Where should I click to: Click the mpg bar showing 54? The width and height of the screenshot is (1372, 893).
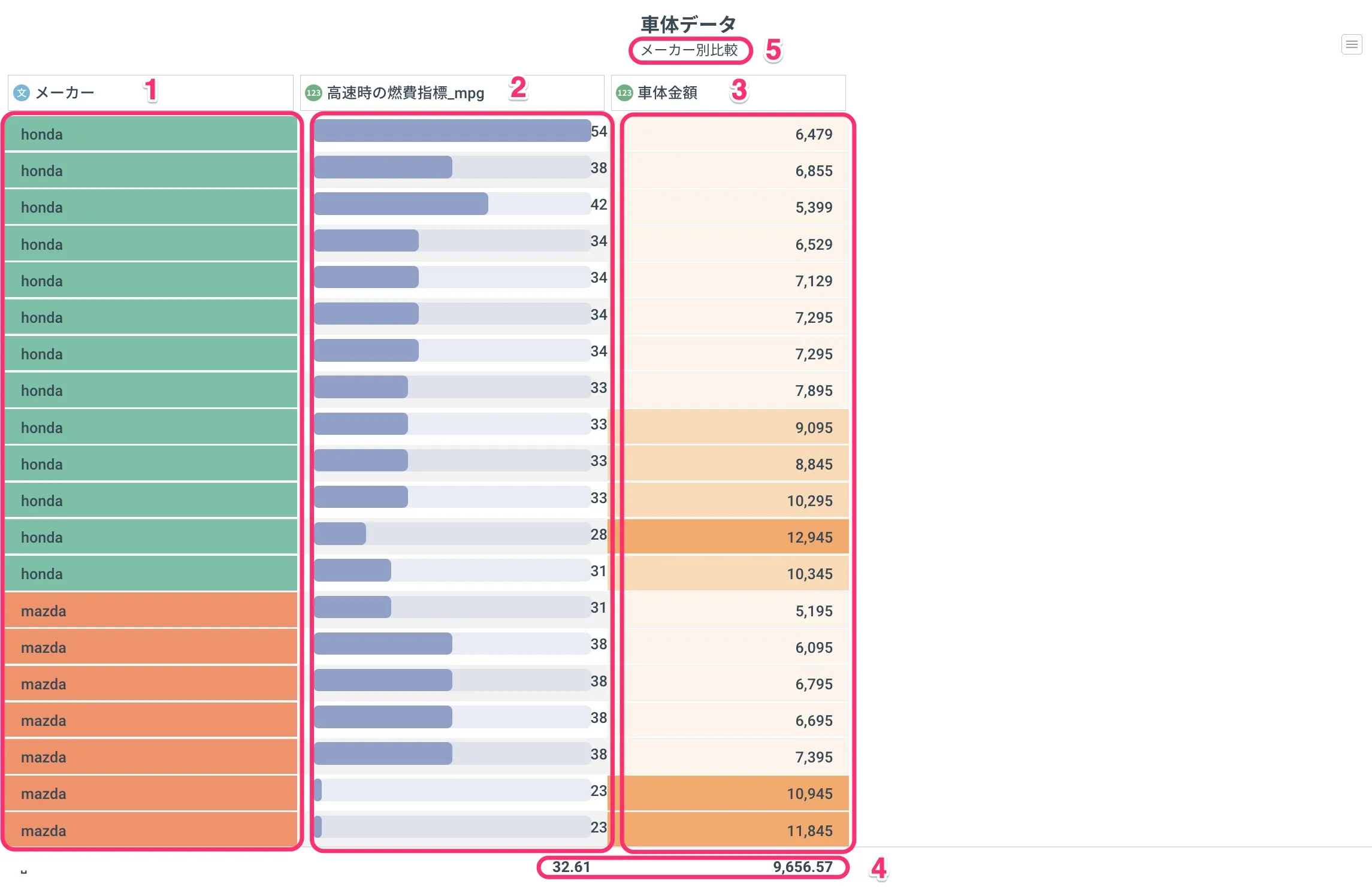point(452,131)
